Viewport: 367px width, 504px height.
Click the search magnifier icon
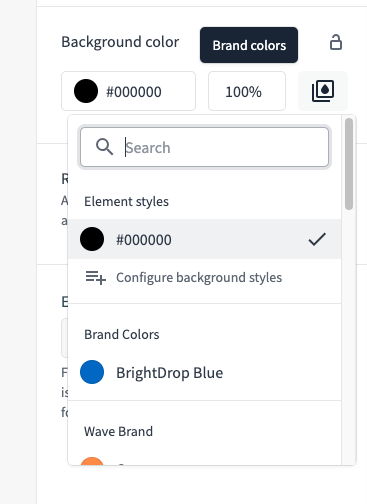[104, 147]
